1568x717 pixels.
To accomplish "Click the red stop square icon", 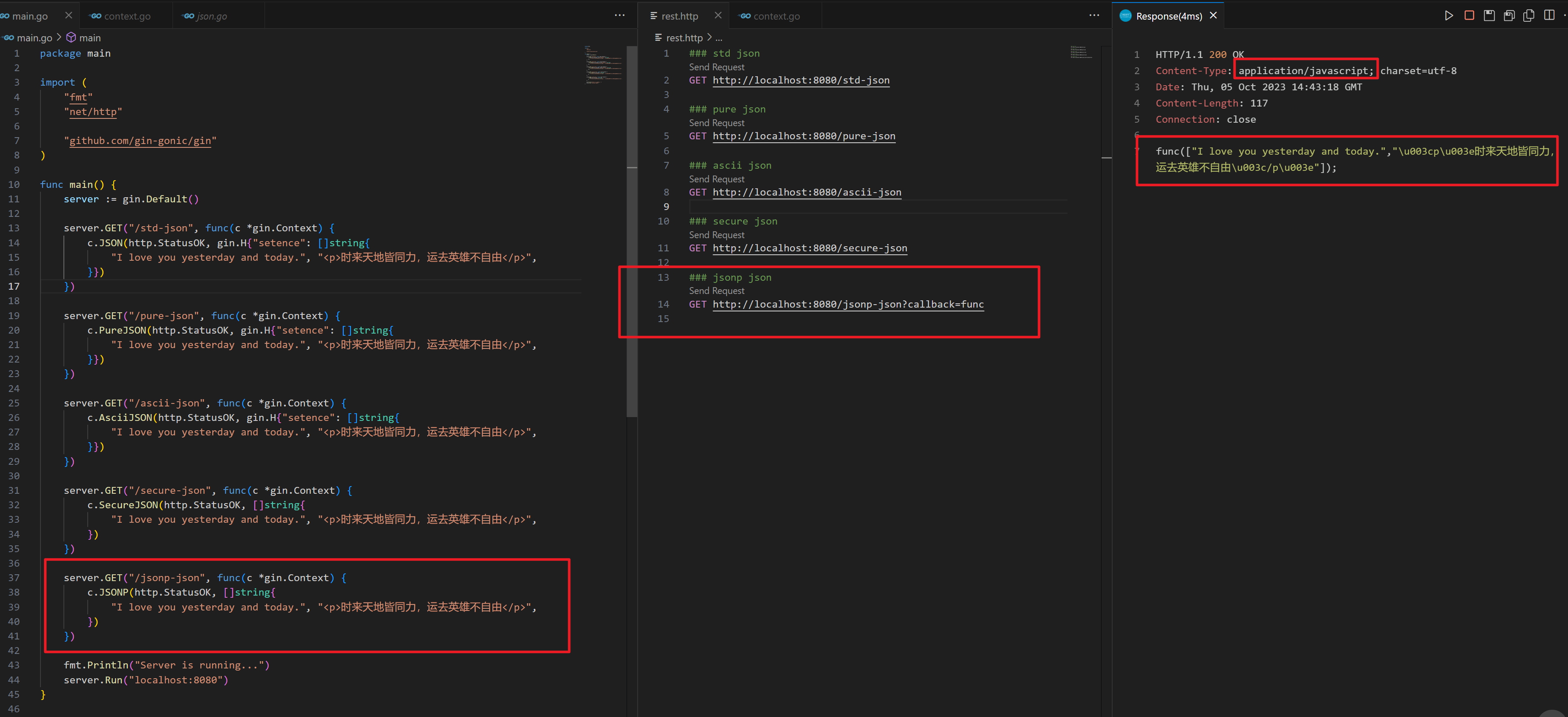I will click(1469, 16).
